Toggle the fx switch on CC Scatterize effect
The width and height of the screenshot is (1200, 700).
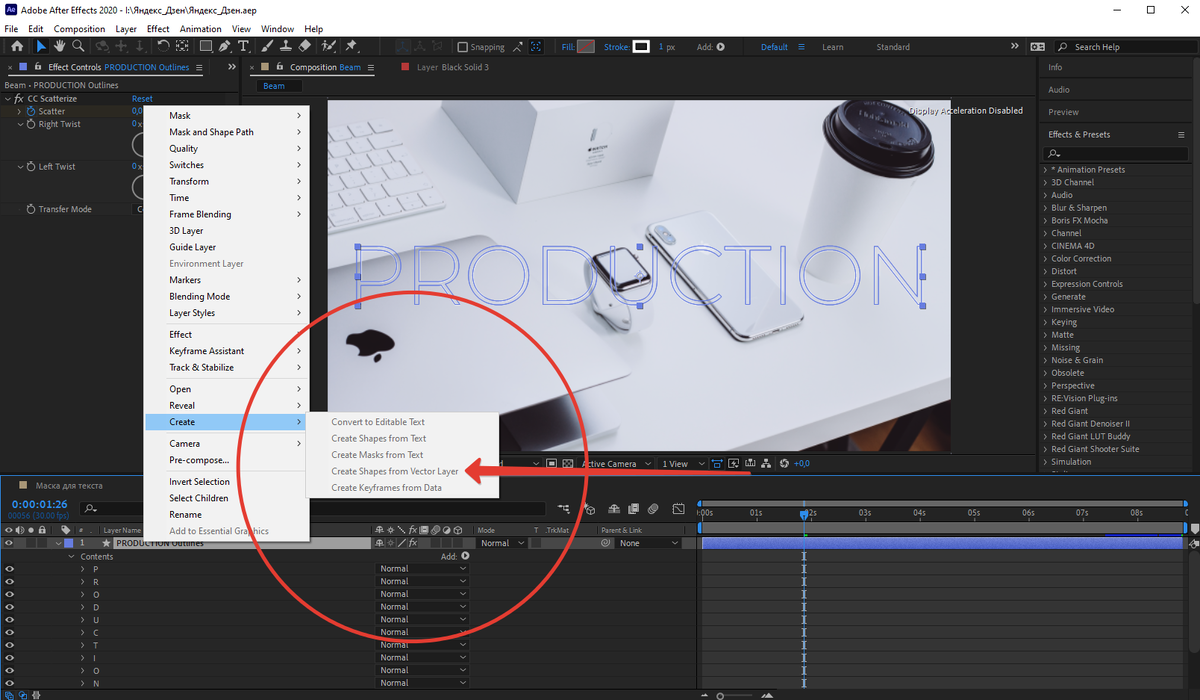click(18, 99)
